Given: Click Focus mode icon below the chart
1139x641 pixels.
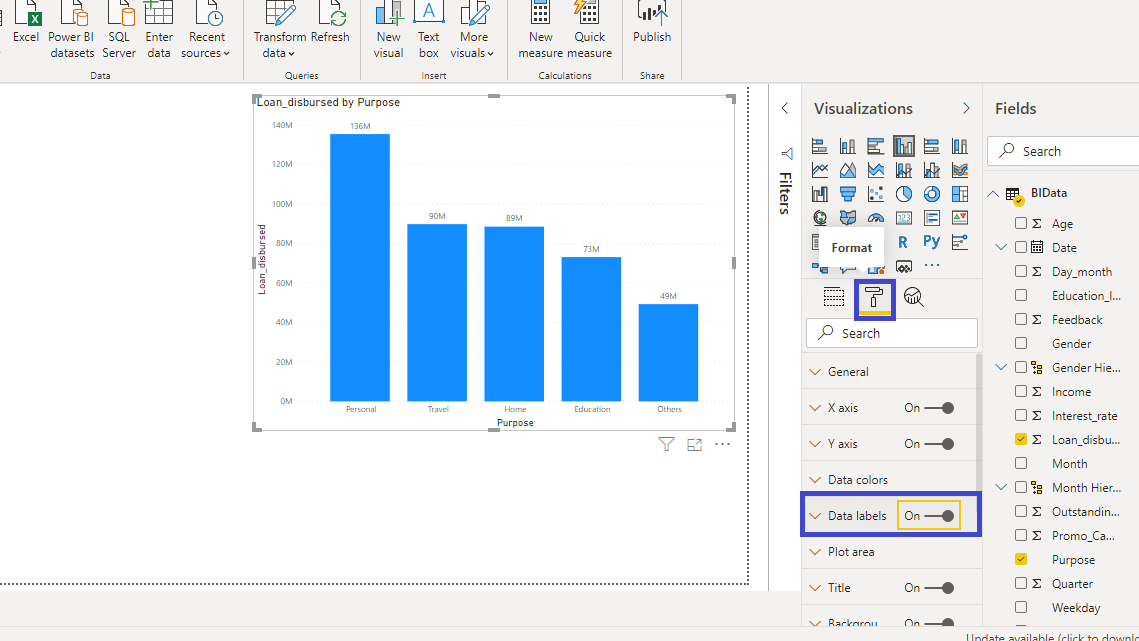Looking at the screenshot, I should (695, 445).
